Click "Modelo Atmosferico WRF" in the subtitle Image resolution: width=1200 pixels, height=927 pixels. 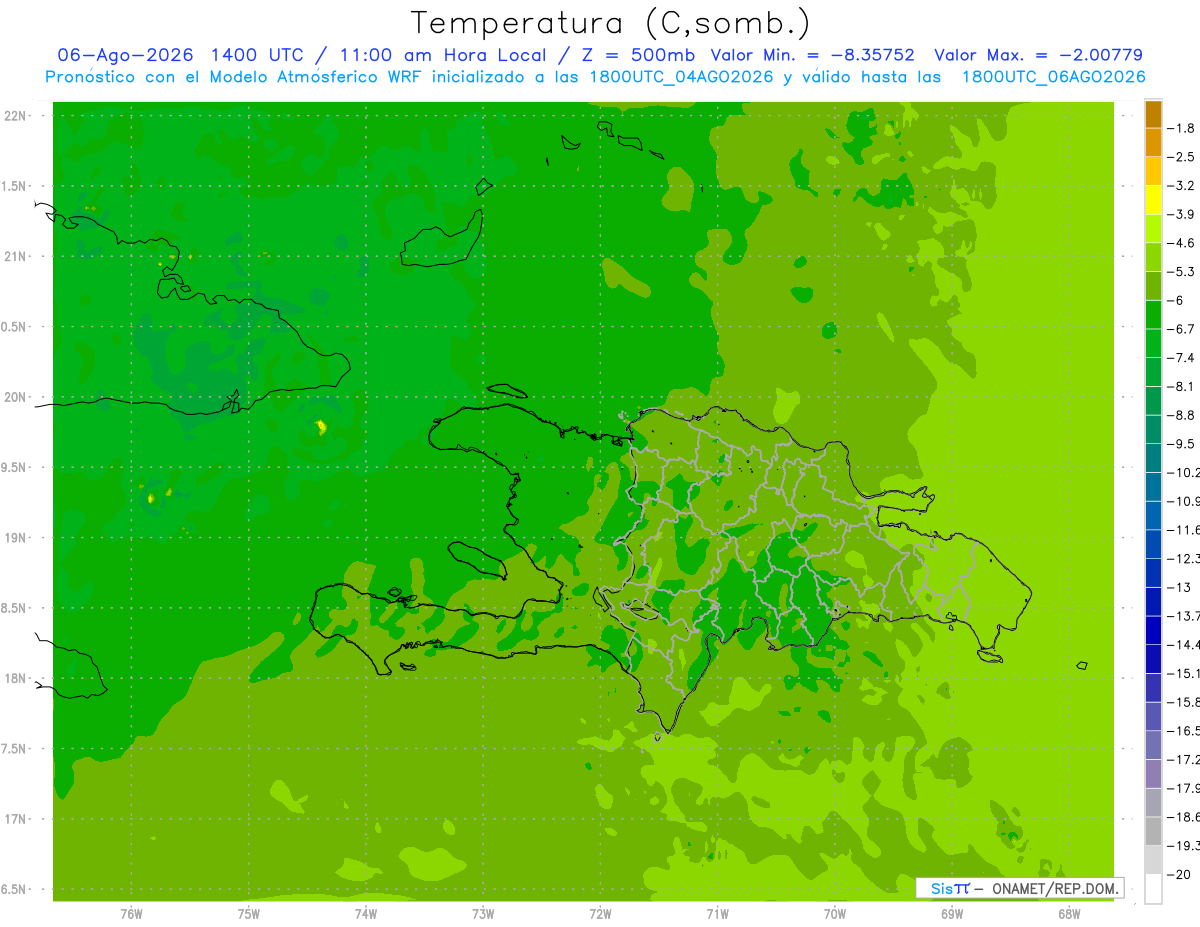click(x=302, y=77)
